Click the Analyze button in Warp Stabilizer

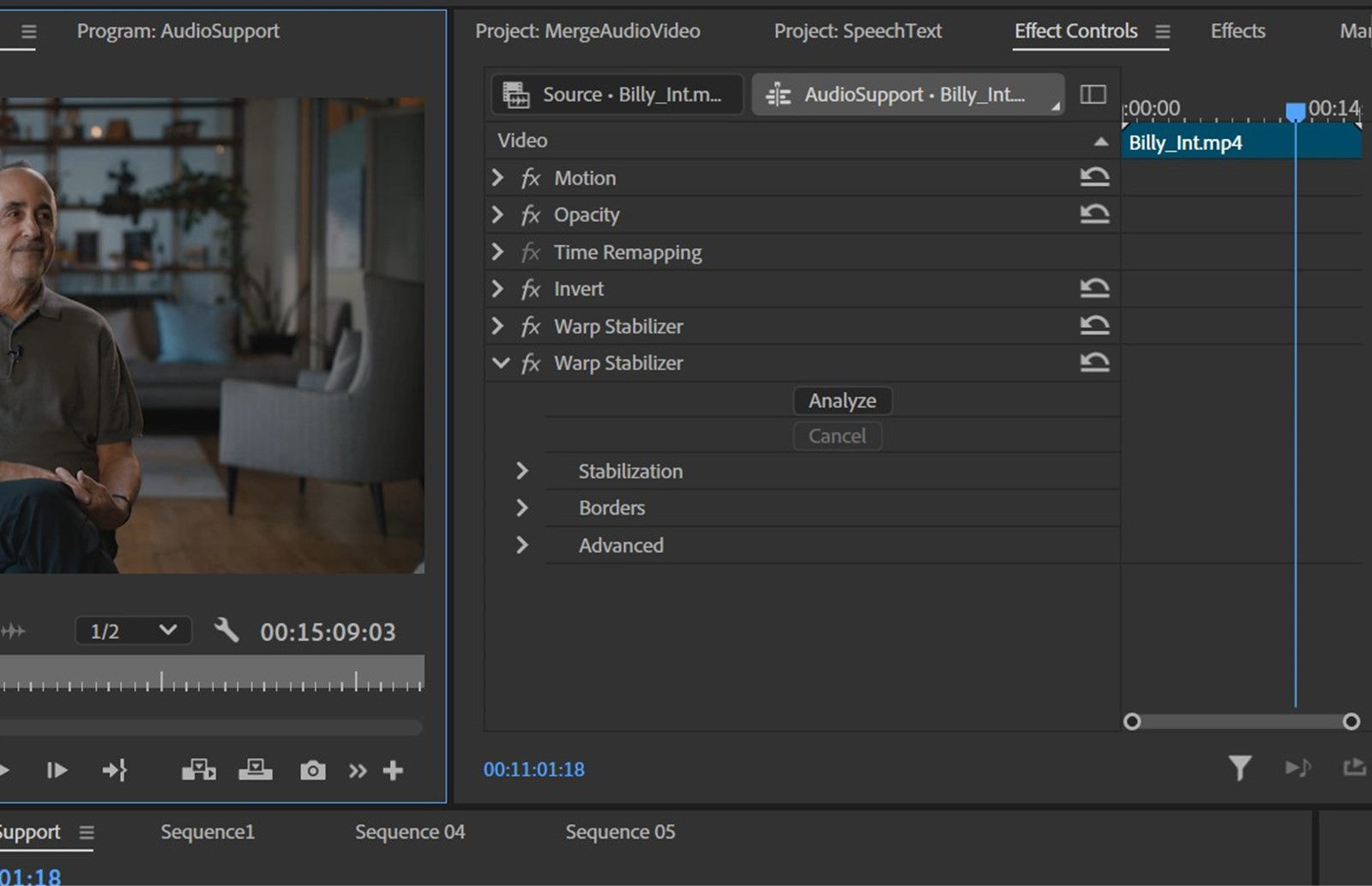point(842,400)
